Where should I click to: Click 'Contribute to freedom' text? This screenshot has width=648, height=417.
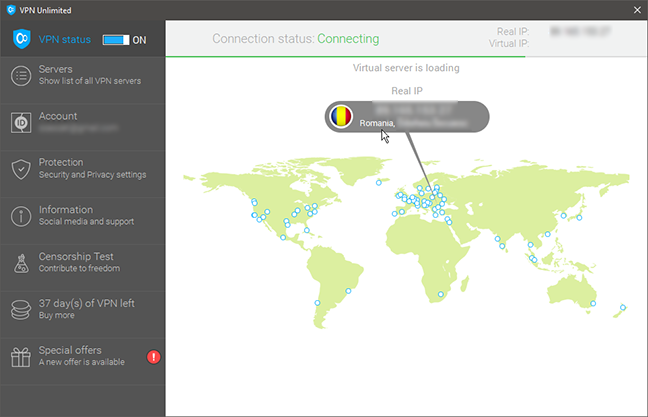point(79,268)
